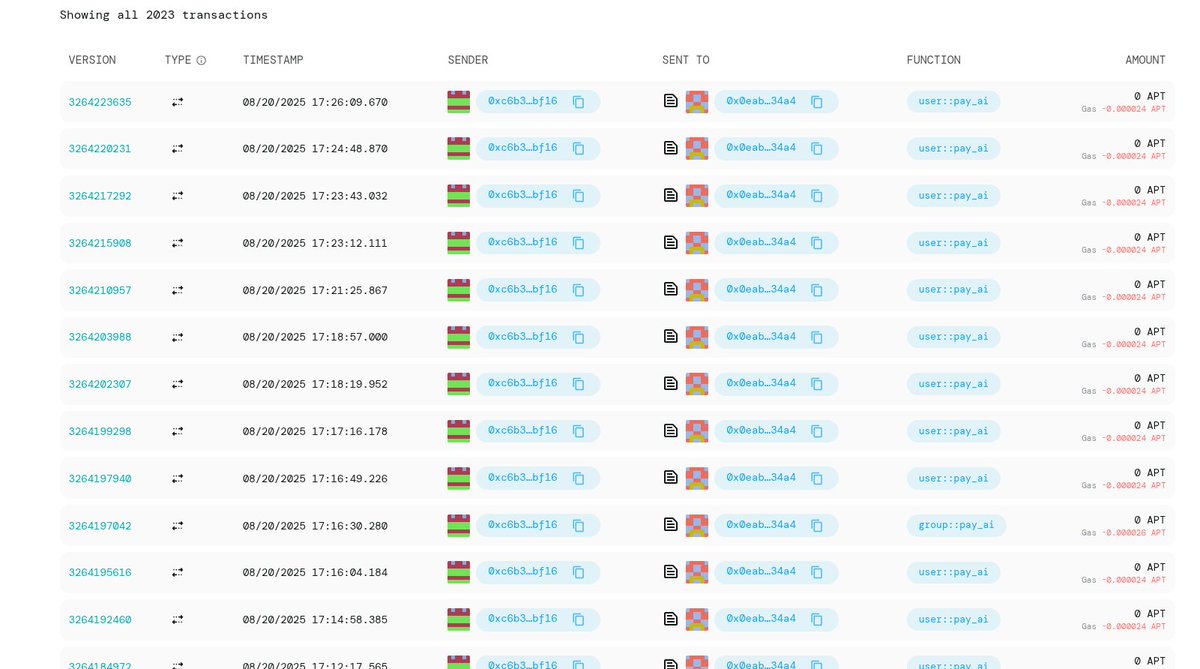The width and height of the screenshot is (1200, 669).
Task: Open transaction version 3264217292
Action: (100, 196)
